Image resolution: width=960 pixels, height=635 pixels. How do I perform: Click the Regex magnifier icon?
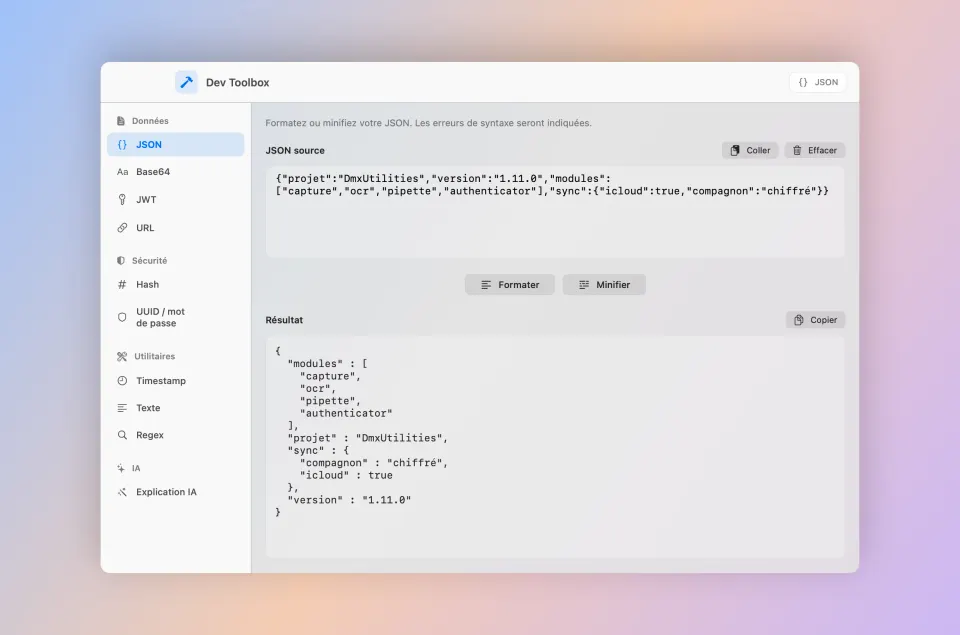tap(122, 435)
